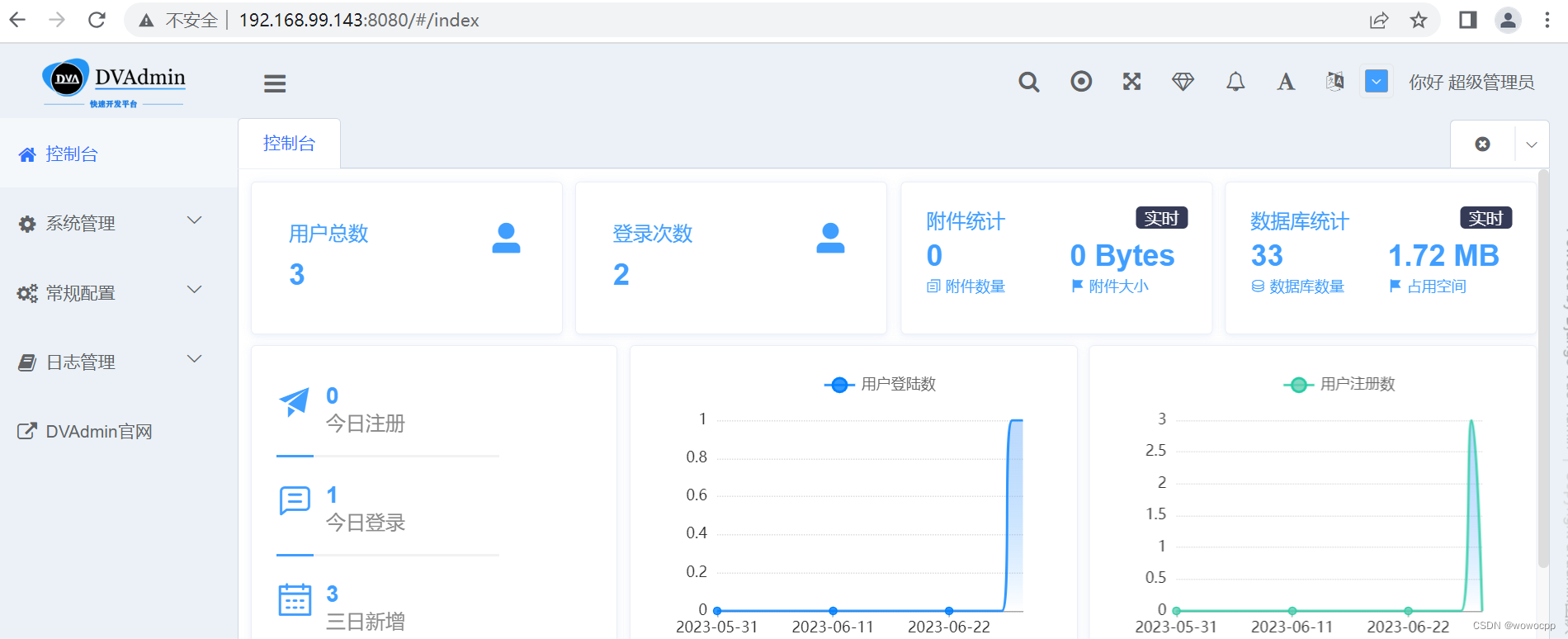
Task: Click the circular record icon in header
Action: 1081,81
